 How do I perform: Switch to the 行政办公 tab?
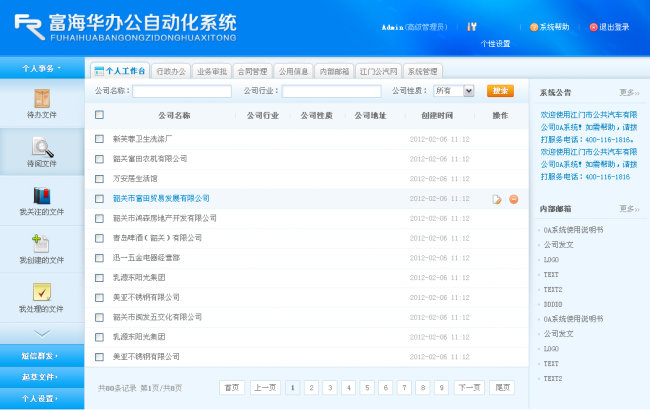pos(171,71)
